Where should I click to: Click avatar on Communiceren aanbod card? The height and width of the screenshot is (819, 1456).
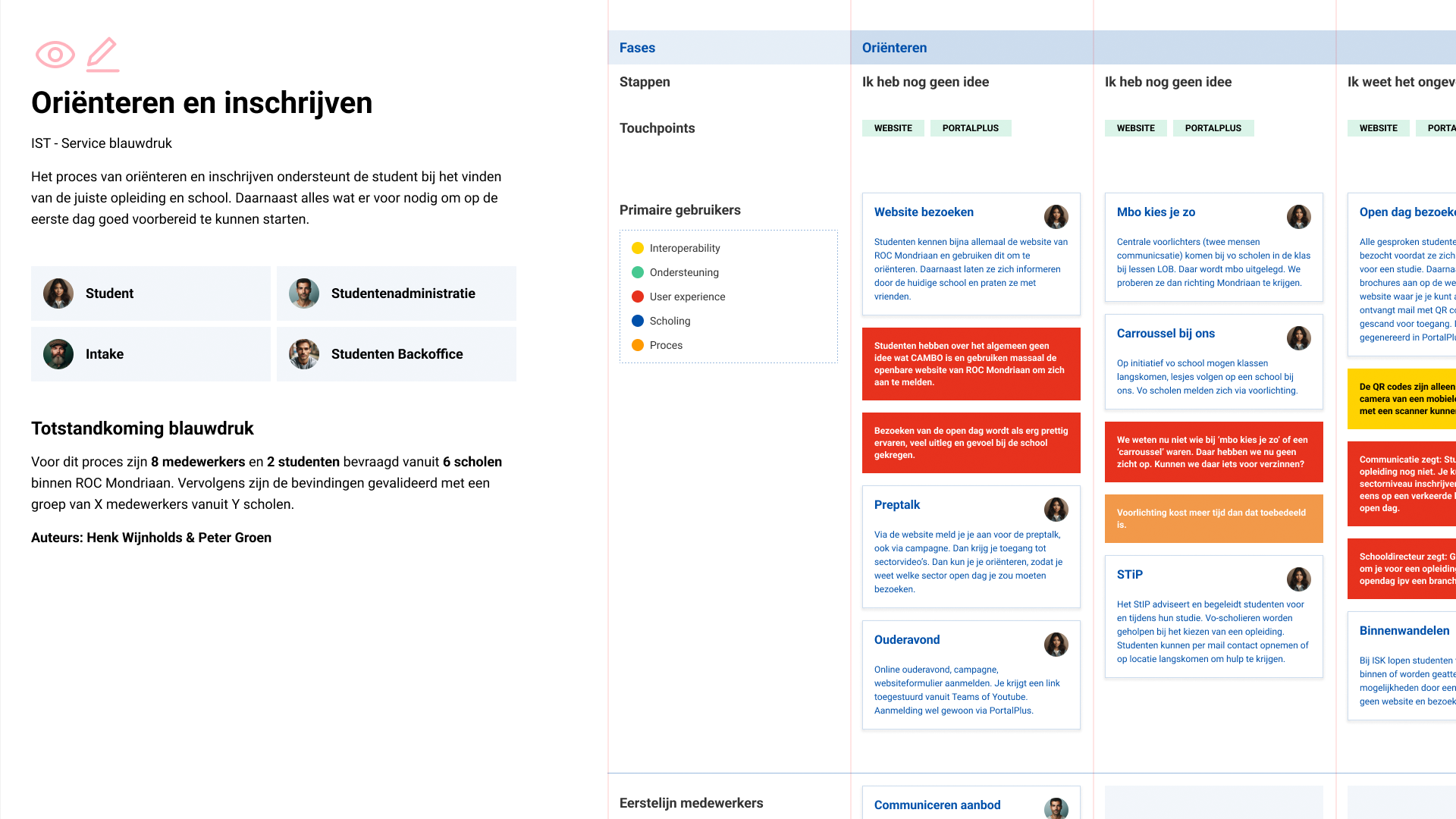pyautogui.click(x=1056, y=808)
